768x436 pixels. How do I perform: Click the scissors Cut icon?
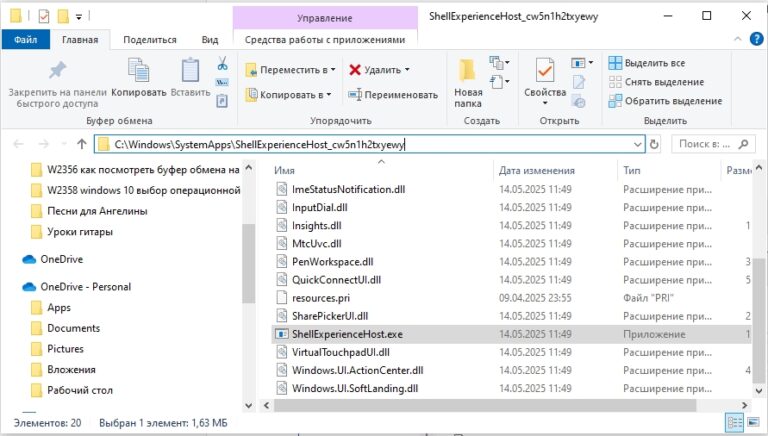pyautogui.click(x=222, y=63)
